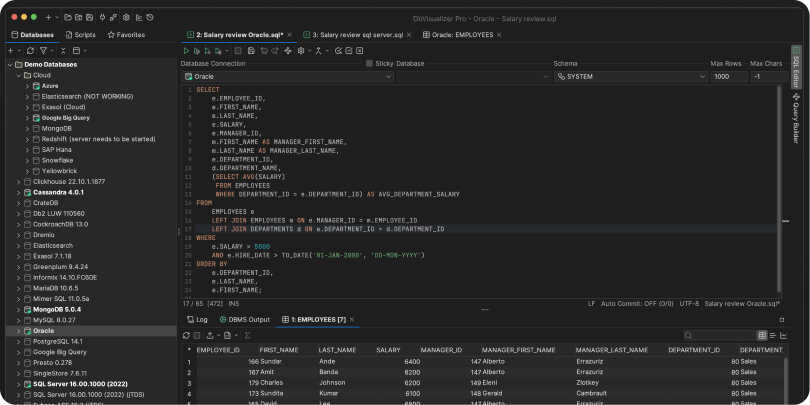Run the SQL with the Execute button
The height and width of the screenshot is (405, 810).
(185, 50)
